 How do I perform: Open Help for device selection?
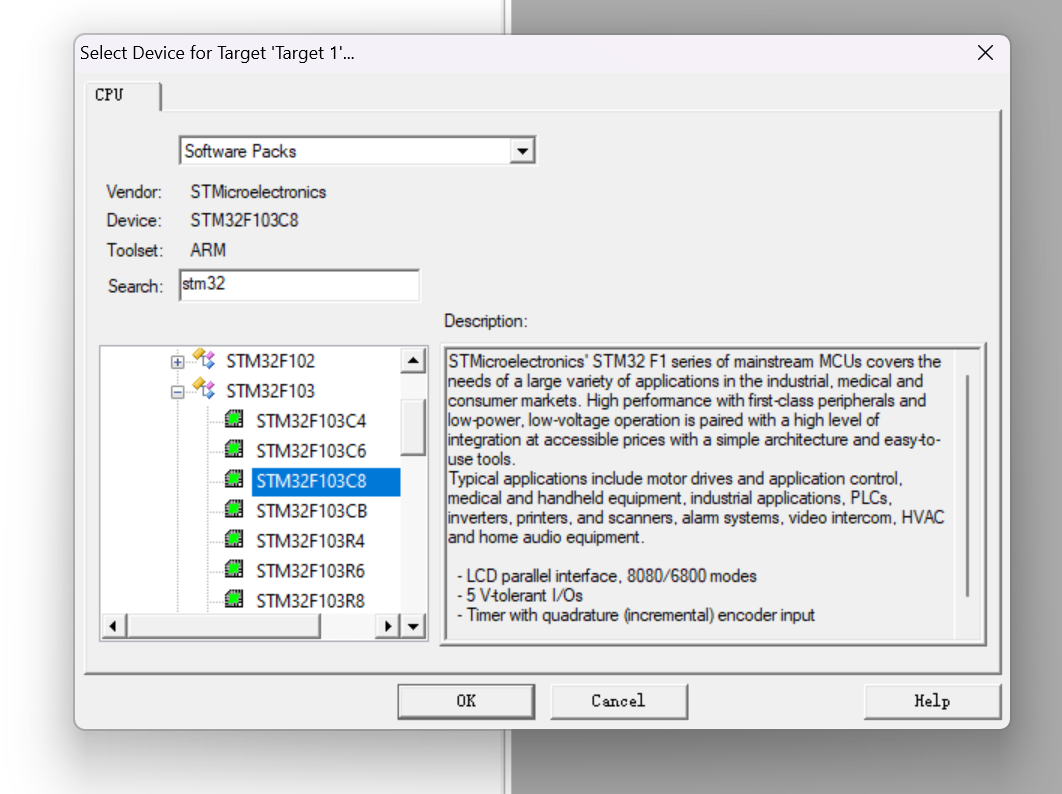(932, 701)
